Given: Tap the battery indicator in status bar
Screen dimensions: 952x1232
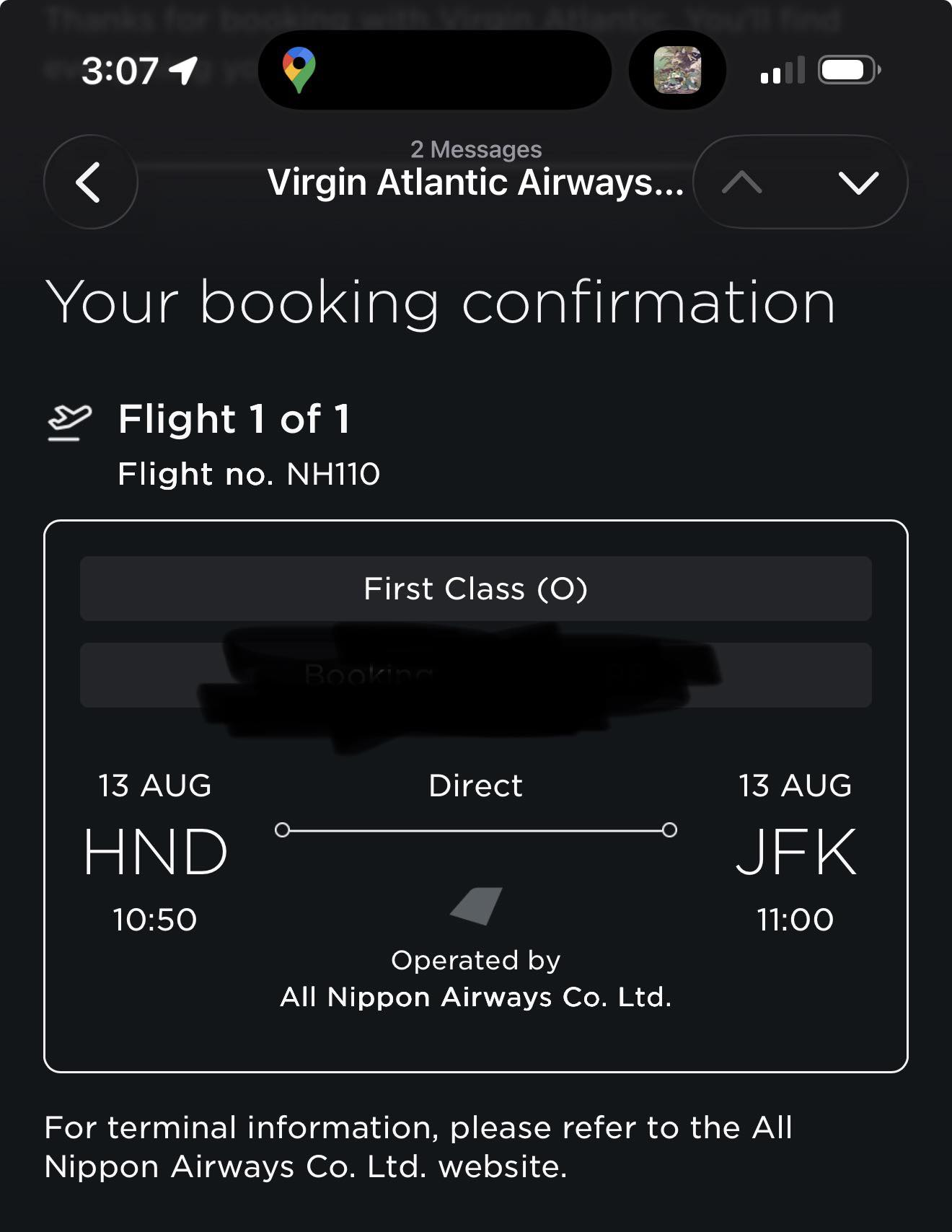Looking at the screenshot, I should pyautogui.click(x=850, y=70).
